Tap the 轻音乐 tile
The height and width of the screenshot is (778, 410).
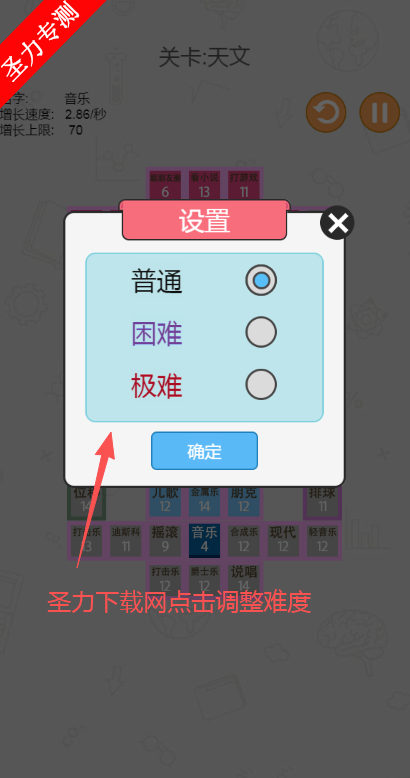click(323, 540)
